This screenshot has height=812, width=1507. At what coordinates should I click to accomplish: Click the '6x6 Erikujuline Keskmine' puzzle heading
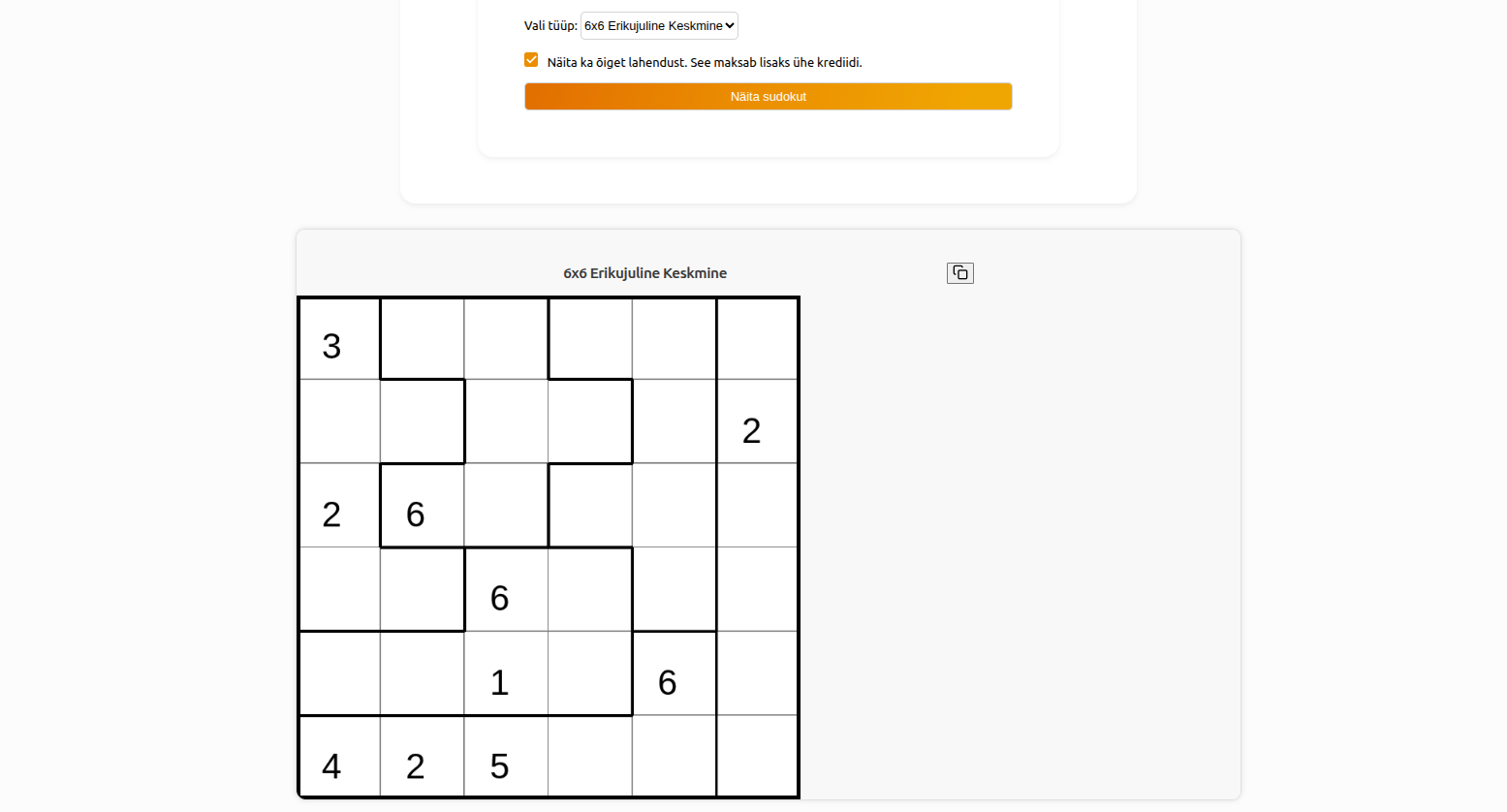644,273
